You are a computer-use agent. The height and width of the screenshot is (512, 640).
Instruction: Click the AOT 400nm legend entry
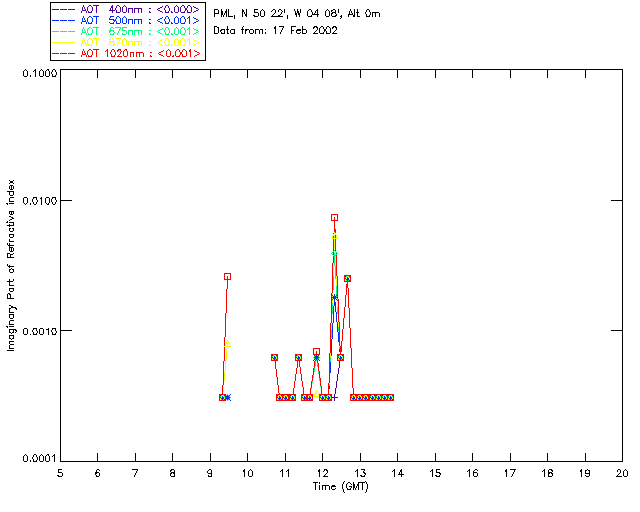coord(126,9)
